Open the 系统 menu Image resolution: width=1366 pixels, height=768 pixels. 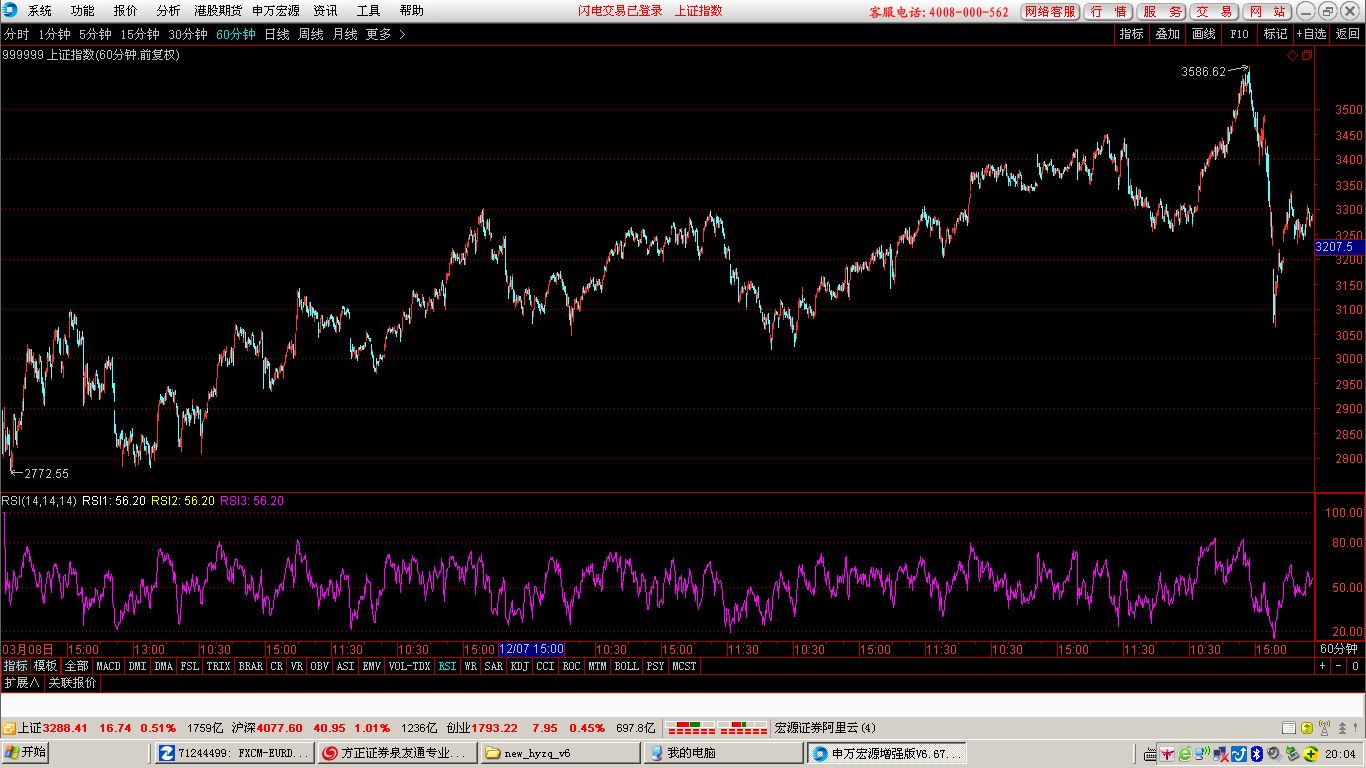tap(40, 11)
